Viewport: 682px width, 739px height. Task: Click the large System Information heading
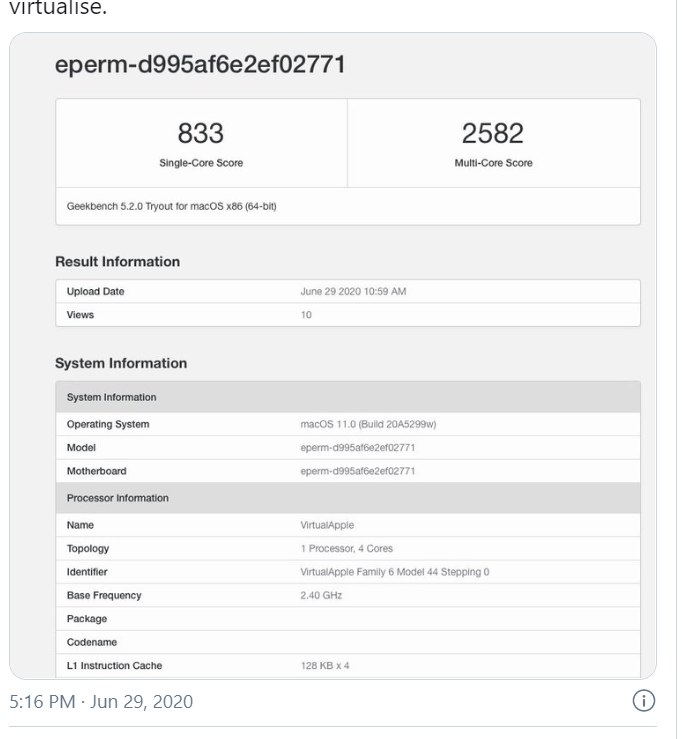pos(121,363)
